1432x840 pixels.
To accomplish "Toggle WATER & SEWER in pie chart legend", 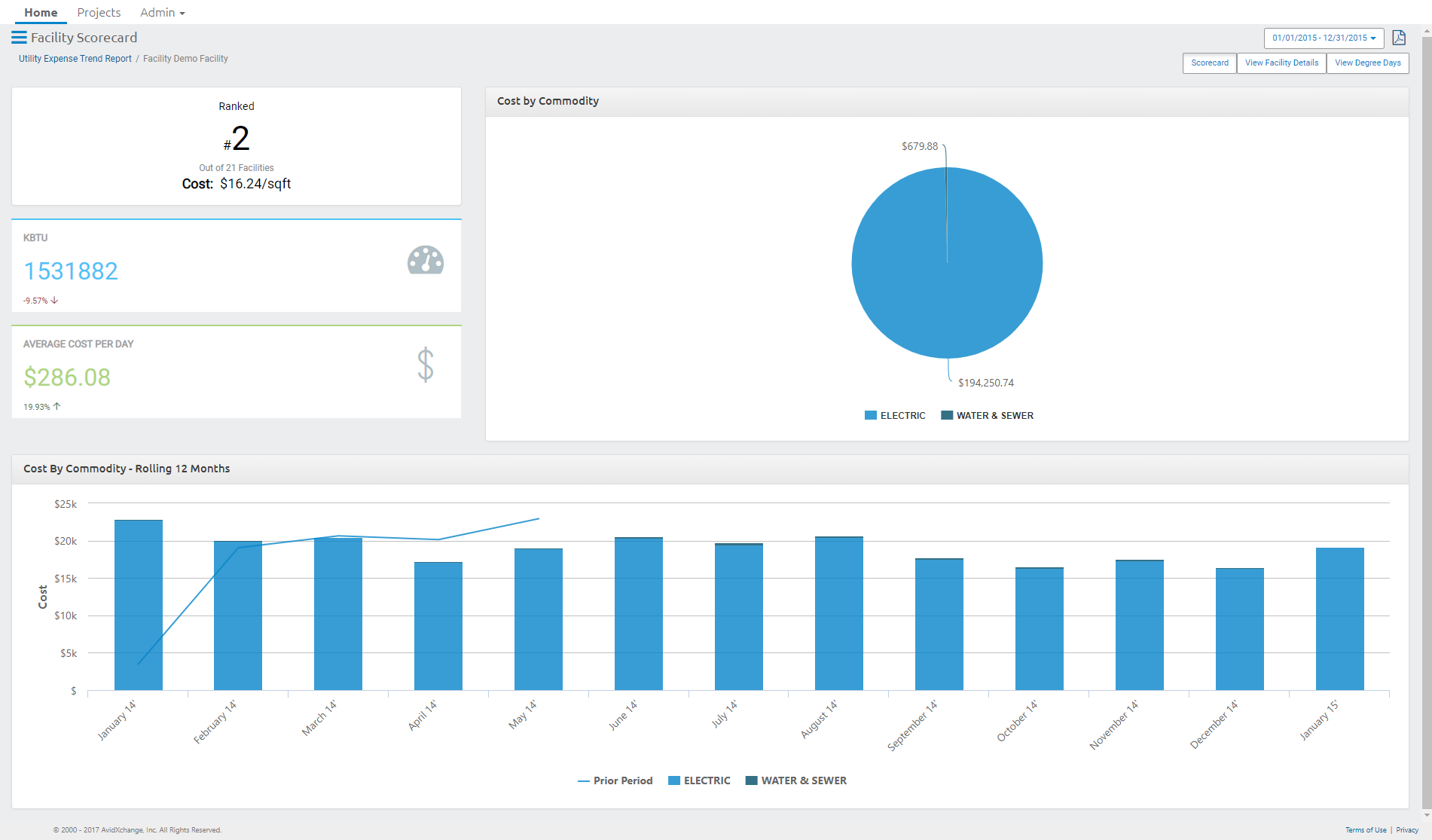I will tap(988, 416).
